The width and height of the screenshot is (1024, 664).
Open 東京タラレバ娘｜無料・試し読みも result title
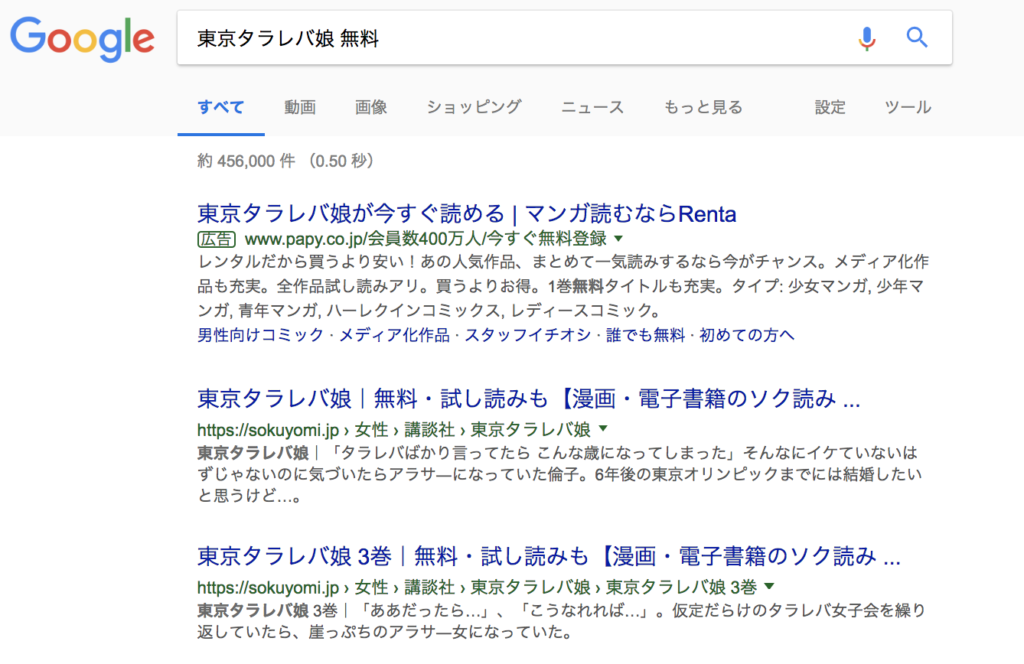(x=529, y=398)
